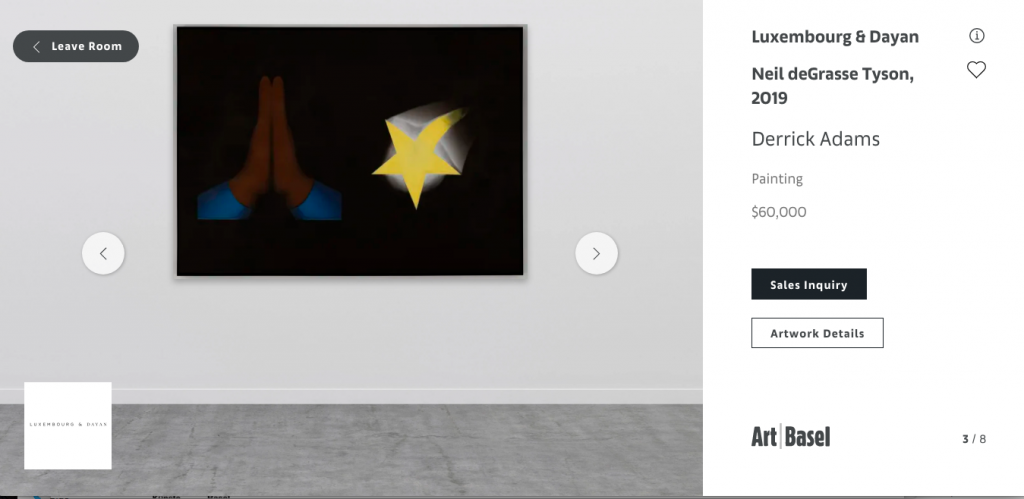The width and height of the screenshot is (1024, 499).
Task: Select the Luxembourg & Dayan logo tile
Action: [68, 425]
